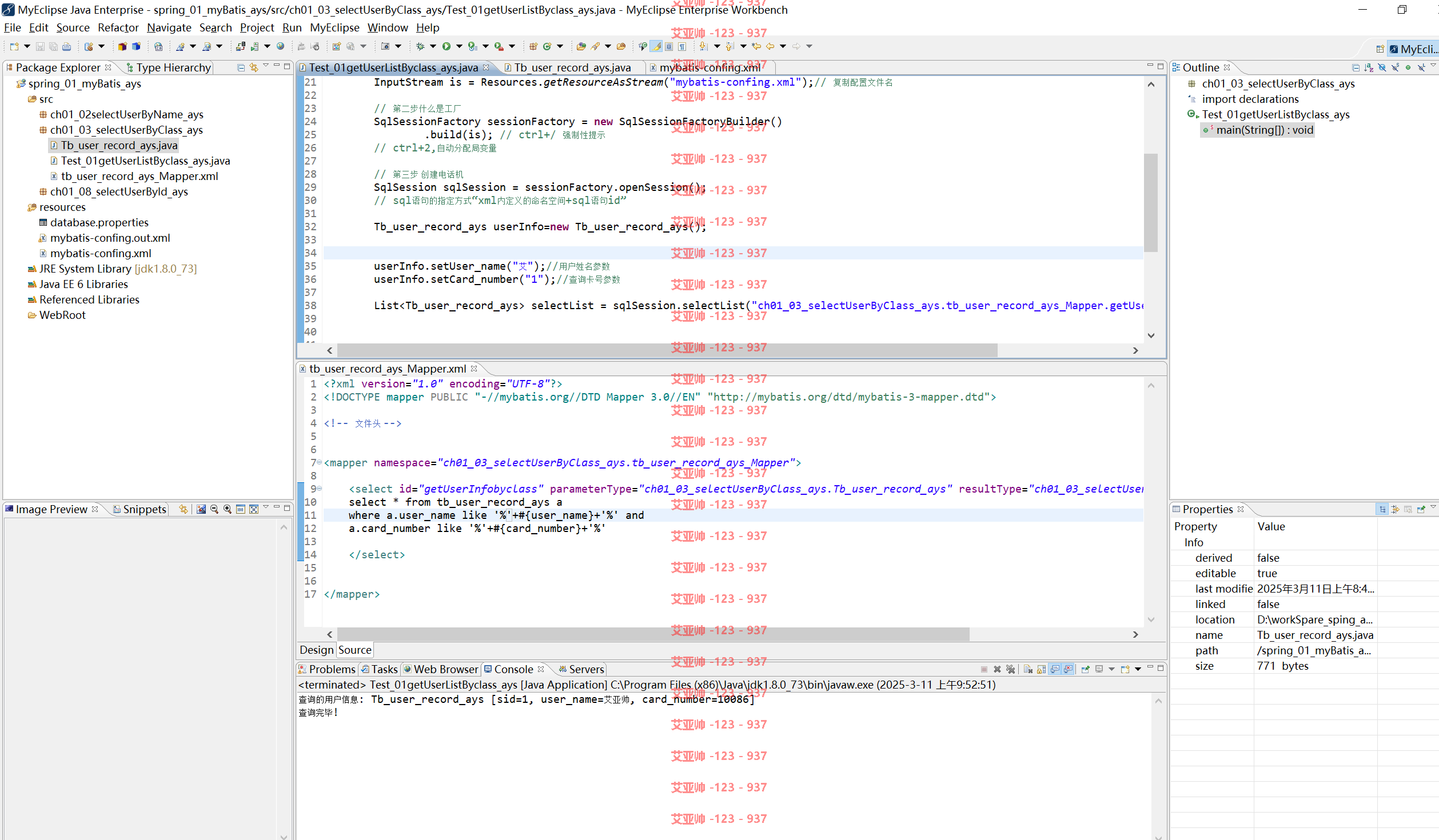The height and width of the screenshot is (840, 1439).
Task: Collapse All in Outline view
Action: click(x=1356, y=67)
